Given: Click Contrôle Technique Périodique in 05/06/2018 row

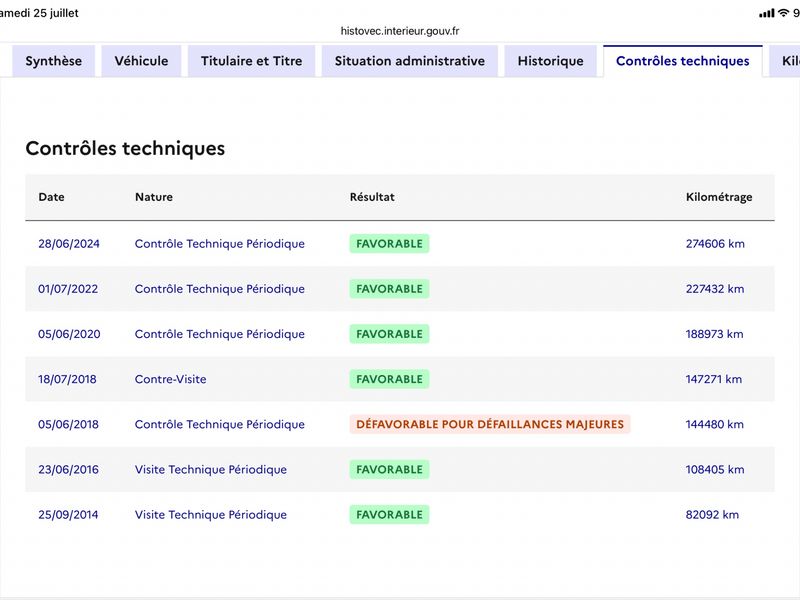Looking at the screenshot, I should [x=220, y=424].
